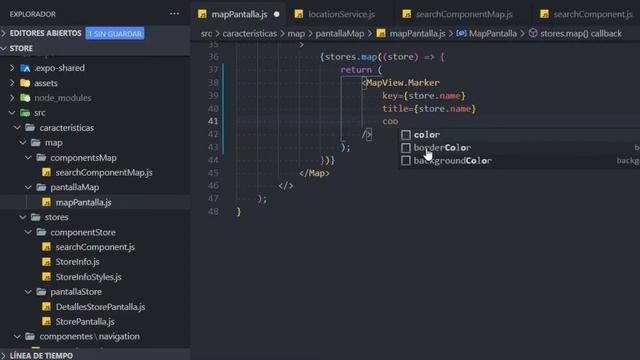Collapse the componentStore folder chevron
The height and width of the screenshot is (360, 640).
click(28, 232)
